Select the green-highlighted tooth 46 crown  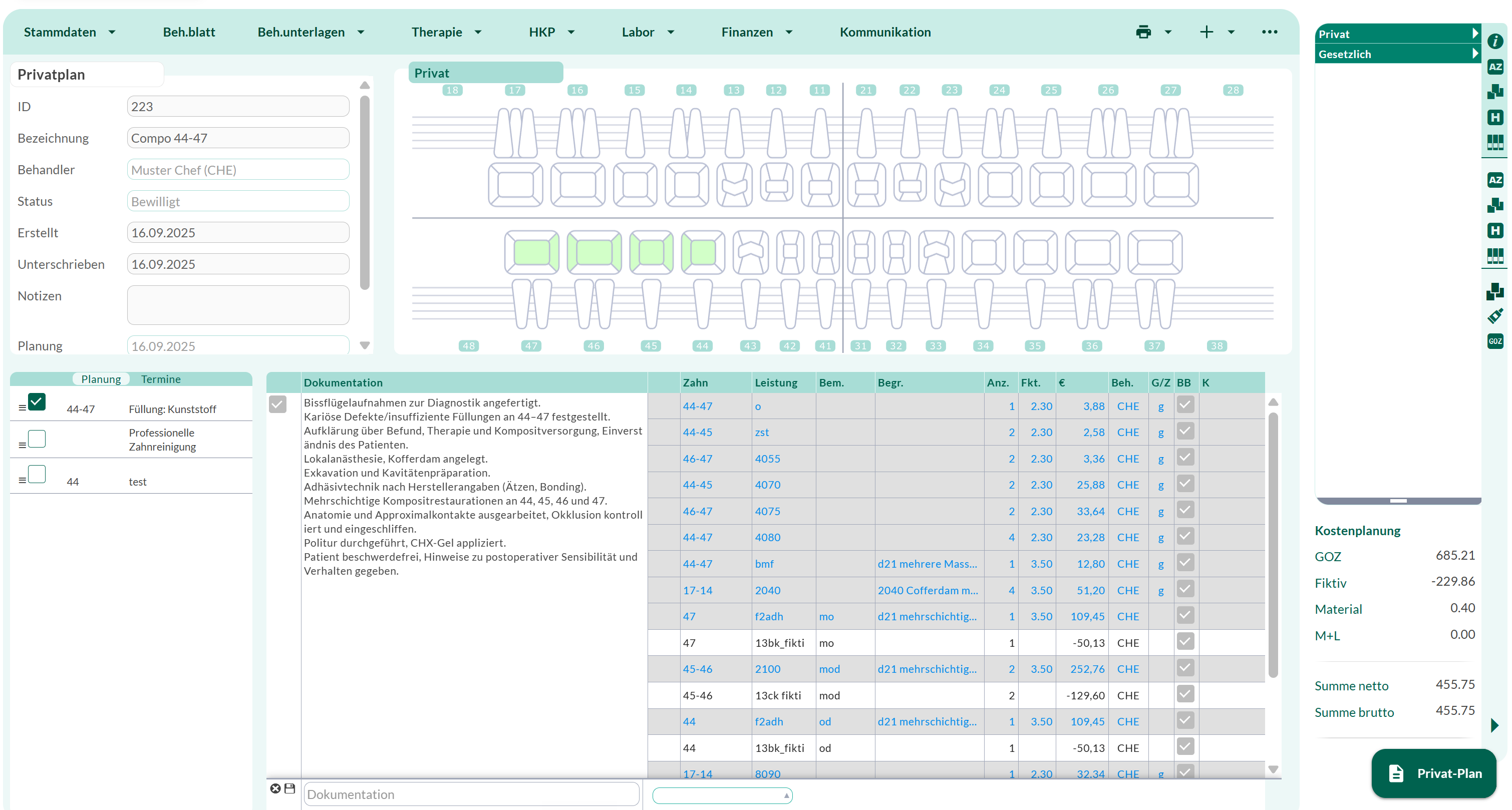[x=594, y=253]
